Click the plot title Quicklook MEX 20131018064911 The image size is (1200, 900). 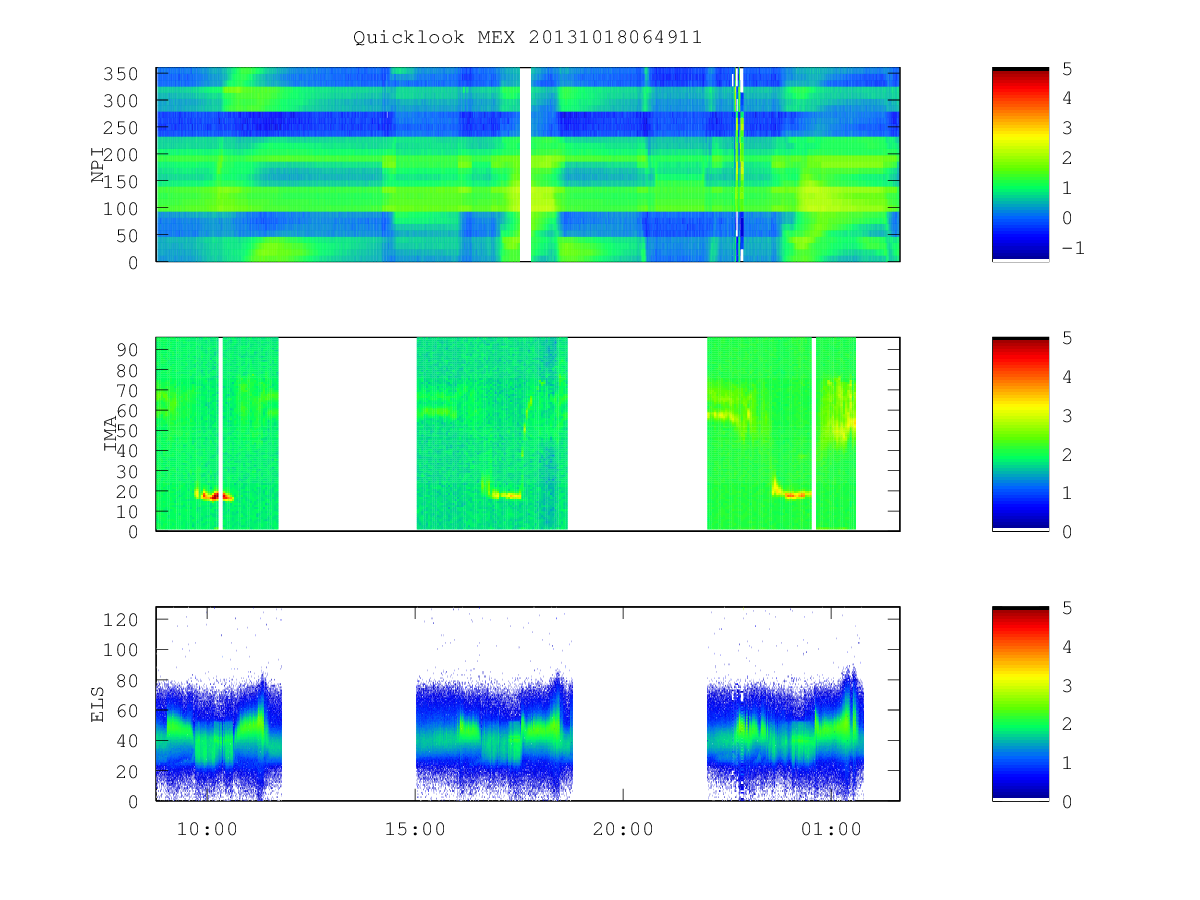tap(527, 38)
